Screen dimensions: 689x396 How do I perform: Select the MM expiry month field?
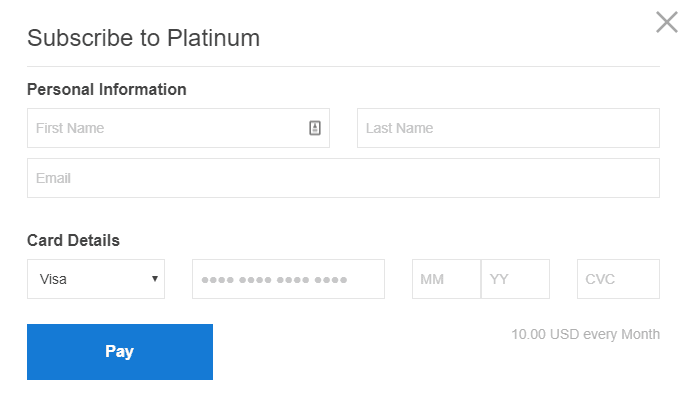446,279
